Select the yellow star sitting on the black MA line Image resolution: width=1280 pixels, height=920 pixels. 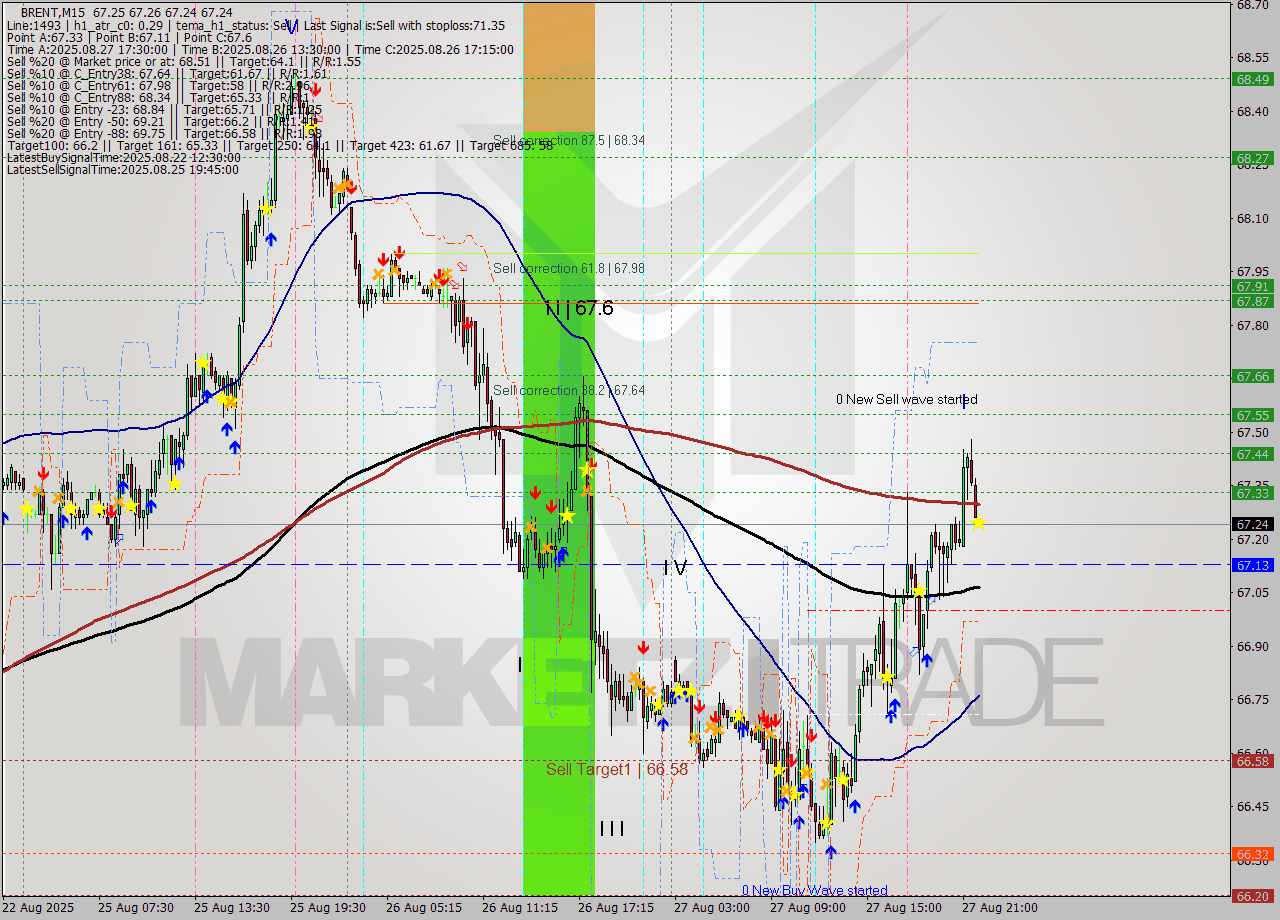[x=918, y=592]
